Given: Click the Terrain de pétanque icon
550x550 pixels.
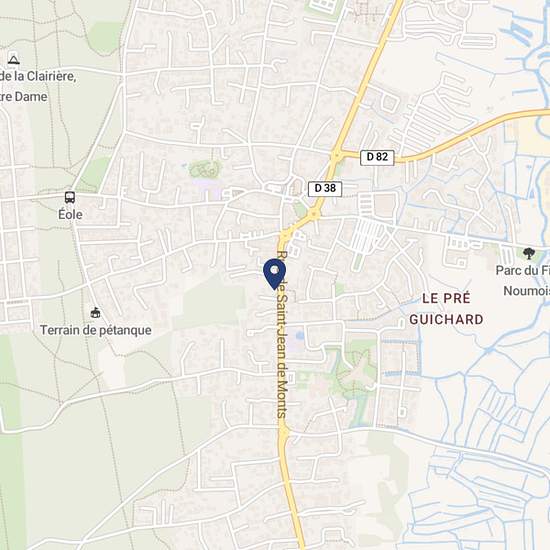Looking at the screenshot, I should pyautogui.click(x=95, y=312).
